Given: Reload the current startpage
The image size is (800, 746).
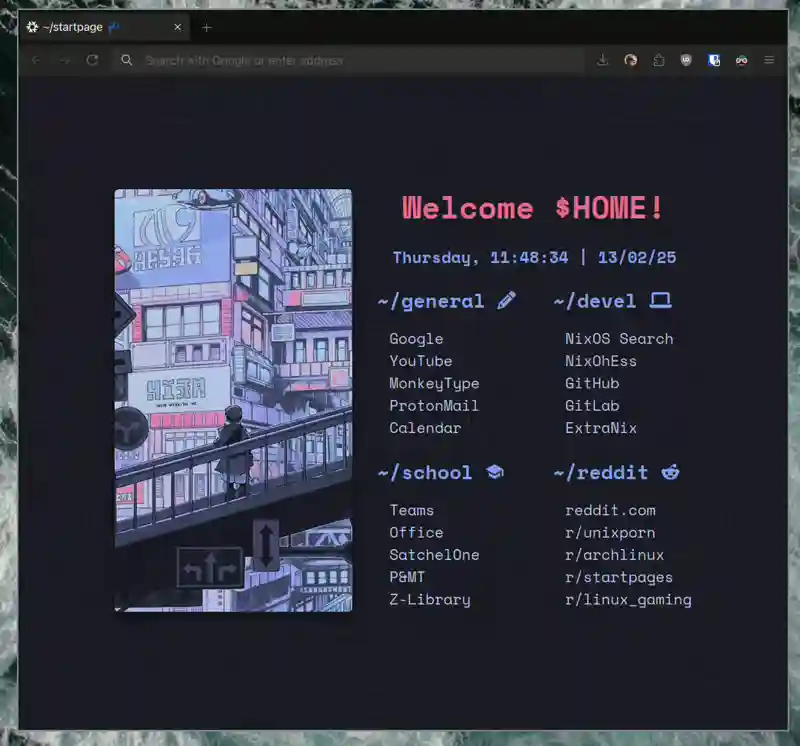Looking at the screenshot, I should 92,60.
